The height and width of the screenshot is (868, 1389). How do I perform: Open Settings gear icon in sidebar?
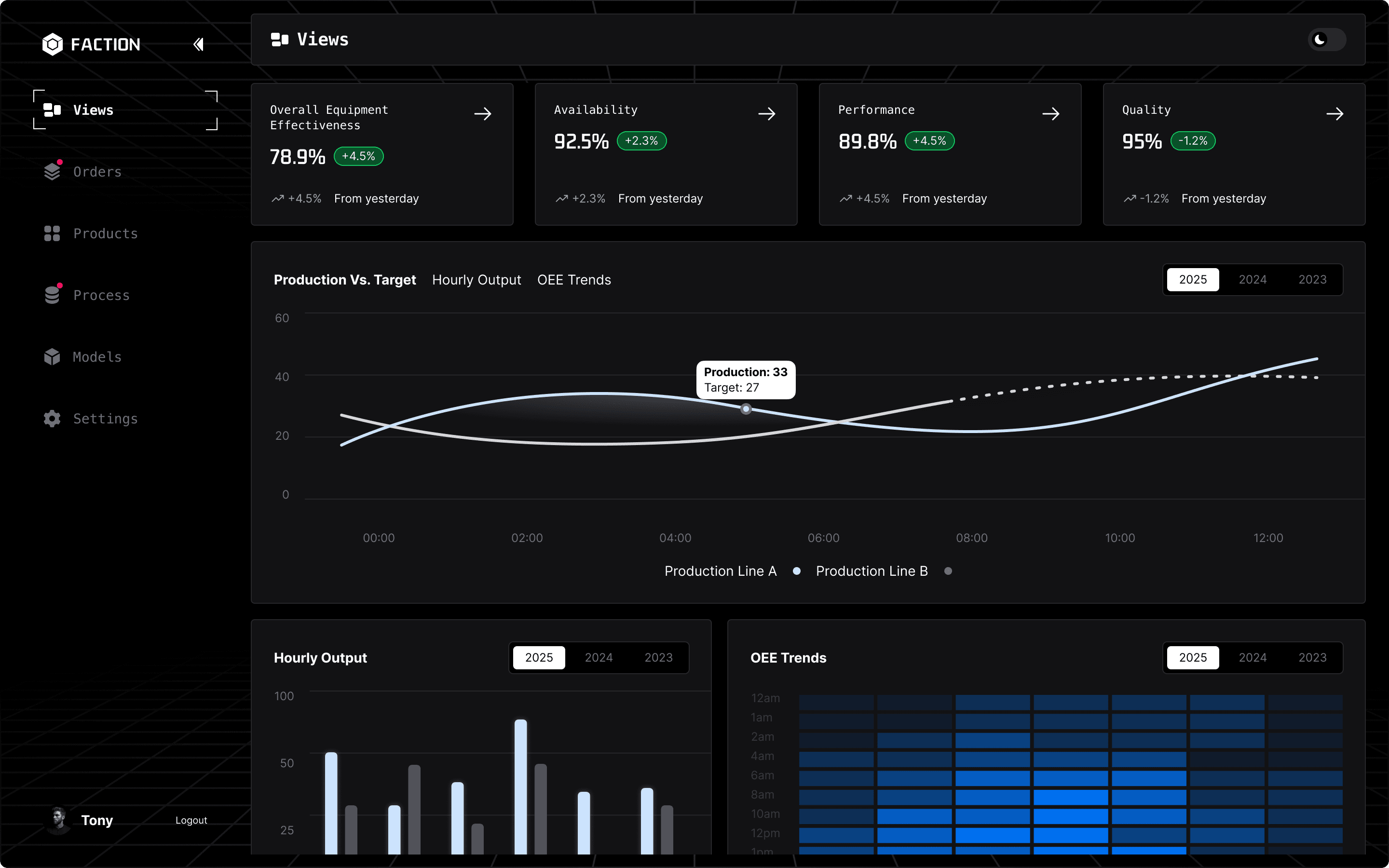click(52, 419)
